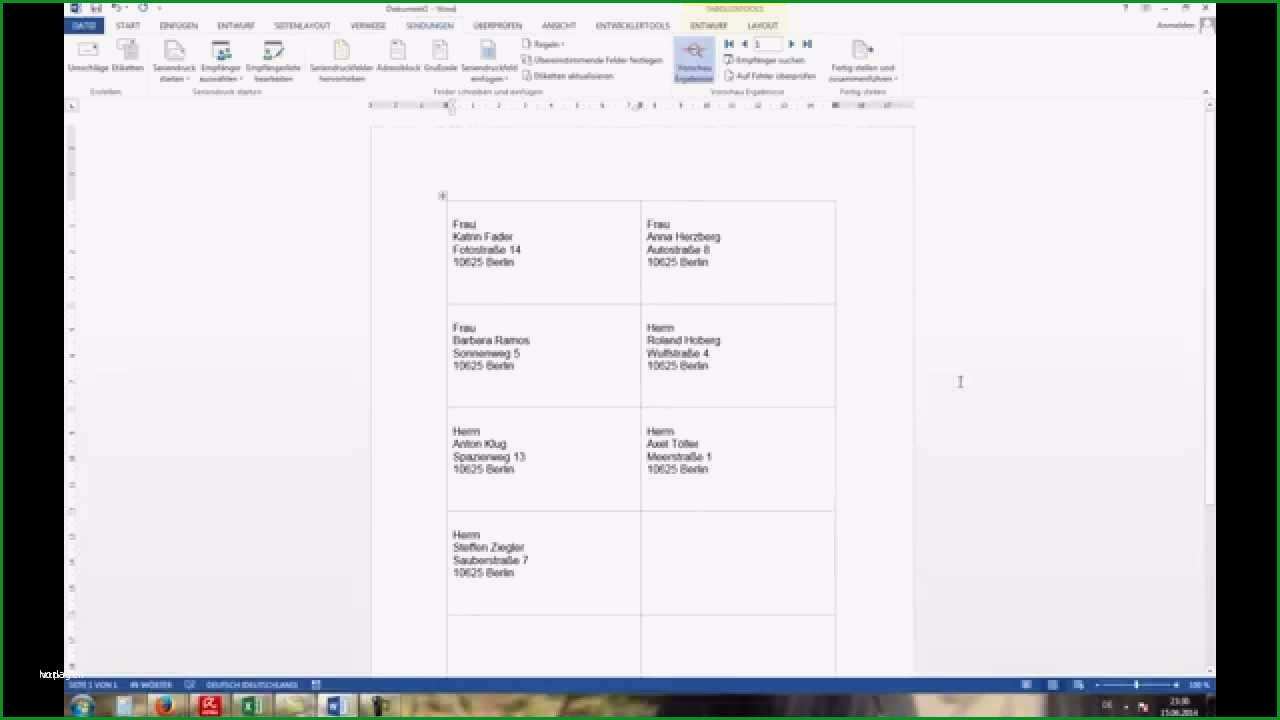The width and height of the screenshot is (1280, 720).
Task: Switch to the SENDUNGEN tab
Action: (430, 25)
